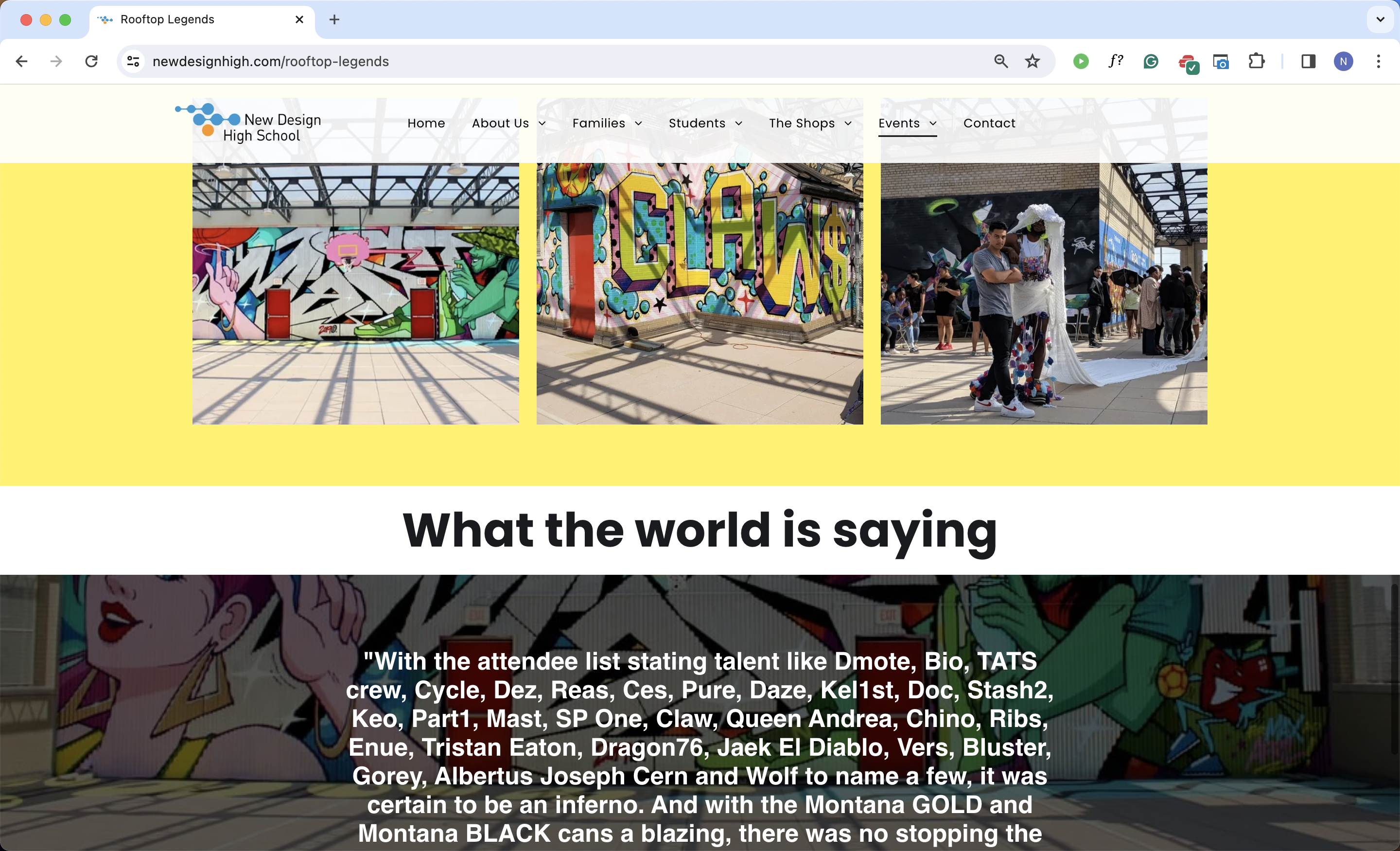1400x851 pixels.
Task: Open the site information icon
Action: coord(134,61)
